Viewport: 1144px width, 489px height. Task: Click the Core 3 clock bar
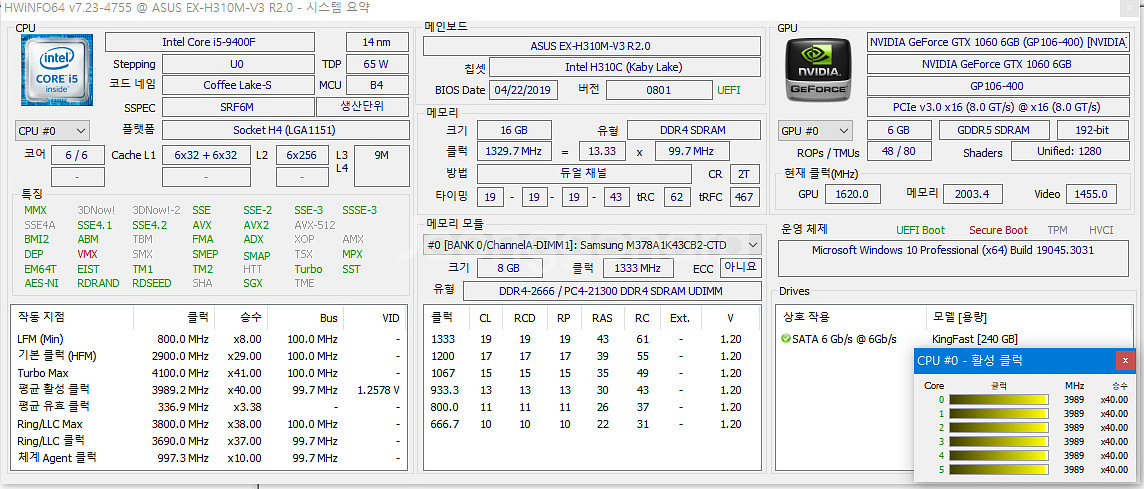(999, 442)
